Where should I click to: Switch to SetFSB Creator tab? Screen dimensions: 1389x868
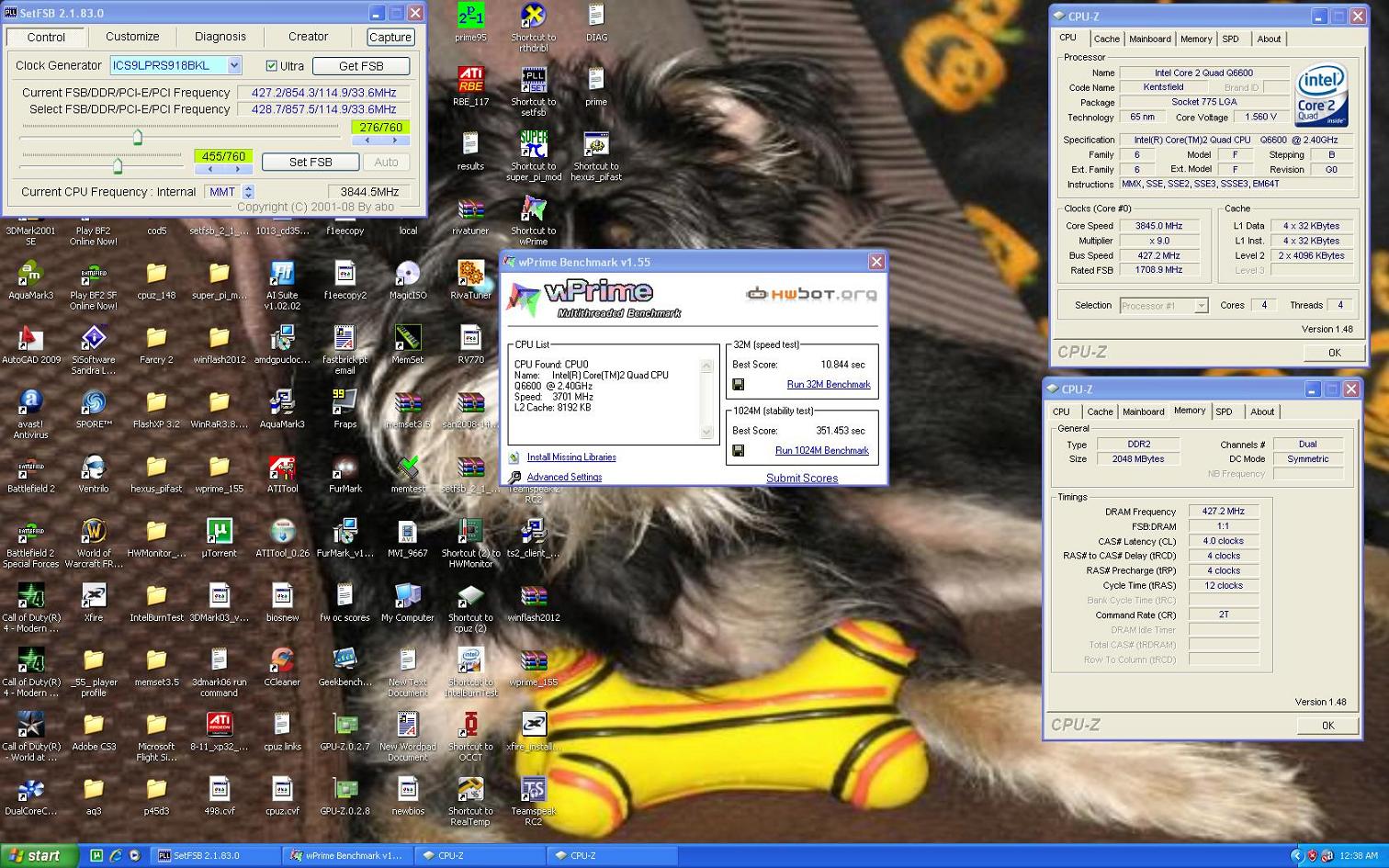[x=309, y=37]
